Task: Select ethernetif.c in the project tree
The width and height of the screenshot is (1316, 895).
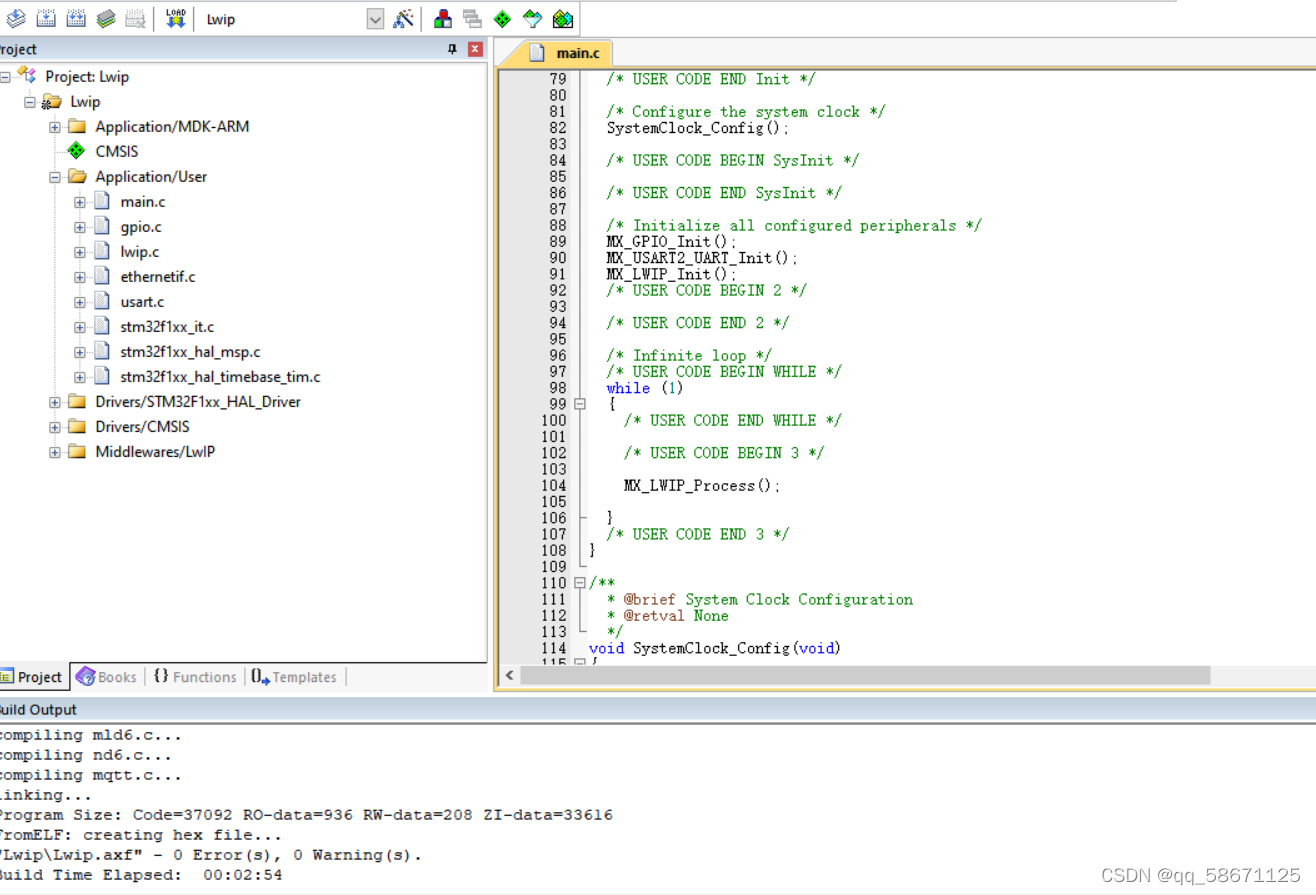Action: pos(157,276)
